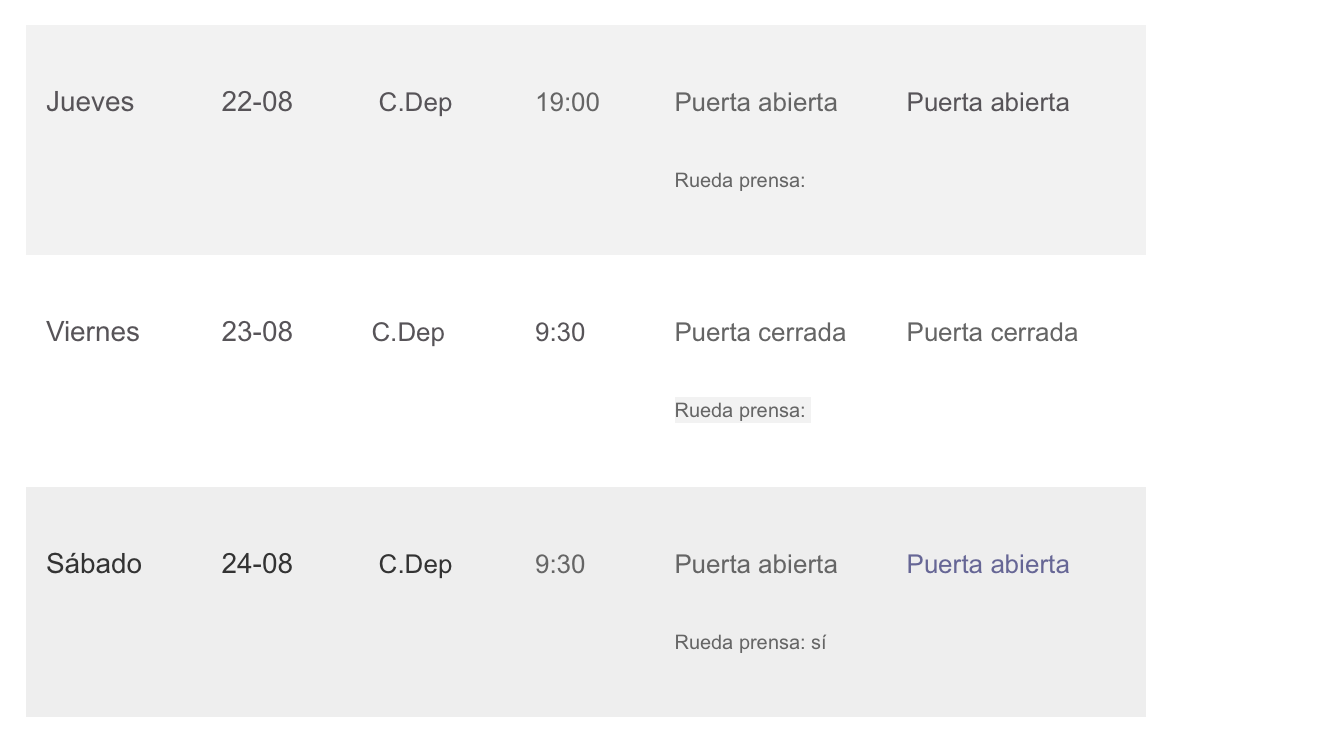Image resolution: width=1334 pixels, height=750 pixels.
Task: Click the Jueves day cell
Action: [90, 102]
